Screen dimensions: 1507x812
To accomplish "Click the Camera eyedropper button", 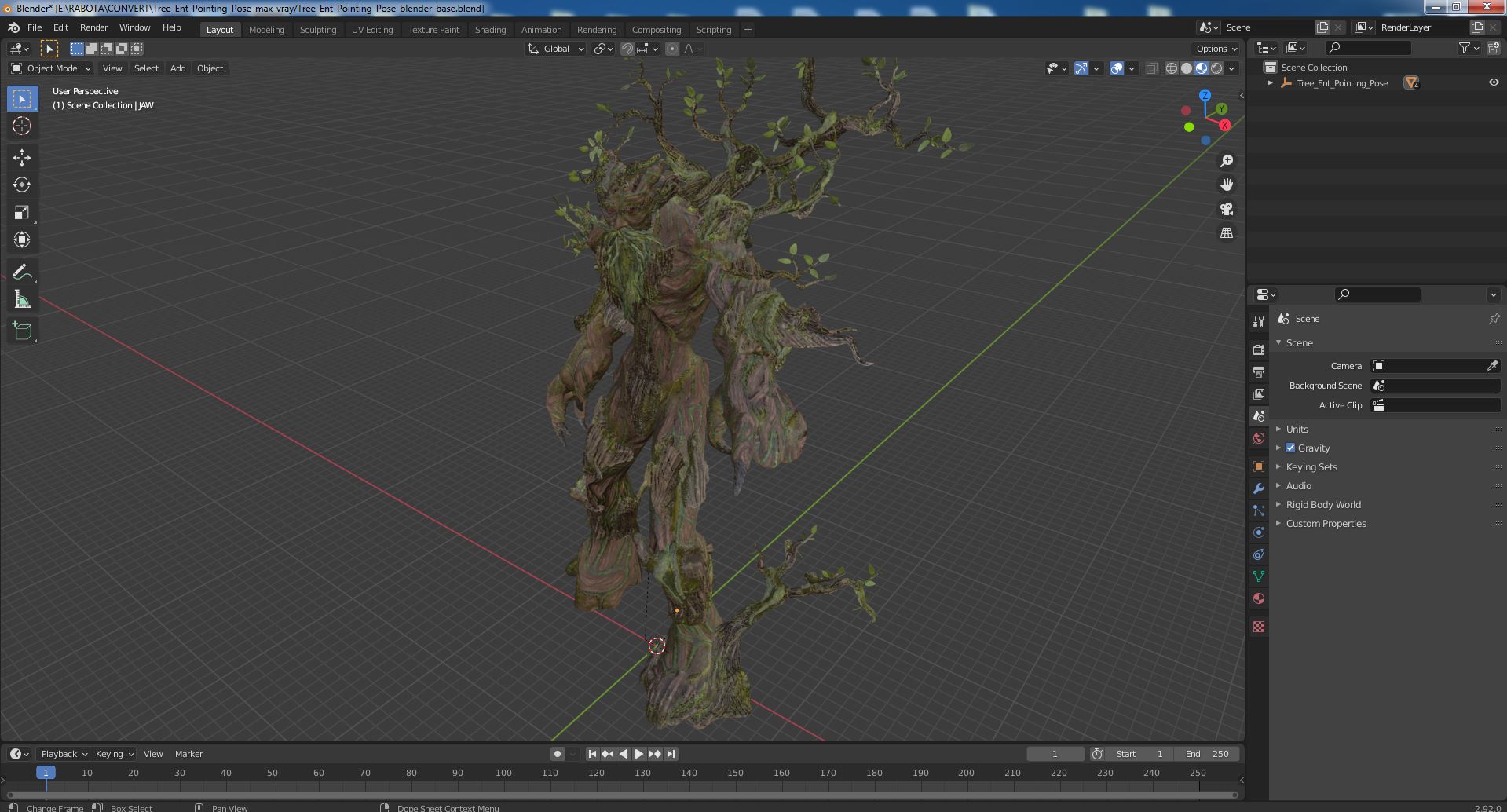I will (1492, 366).
